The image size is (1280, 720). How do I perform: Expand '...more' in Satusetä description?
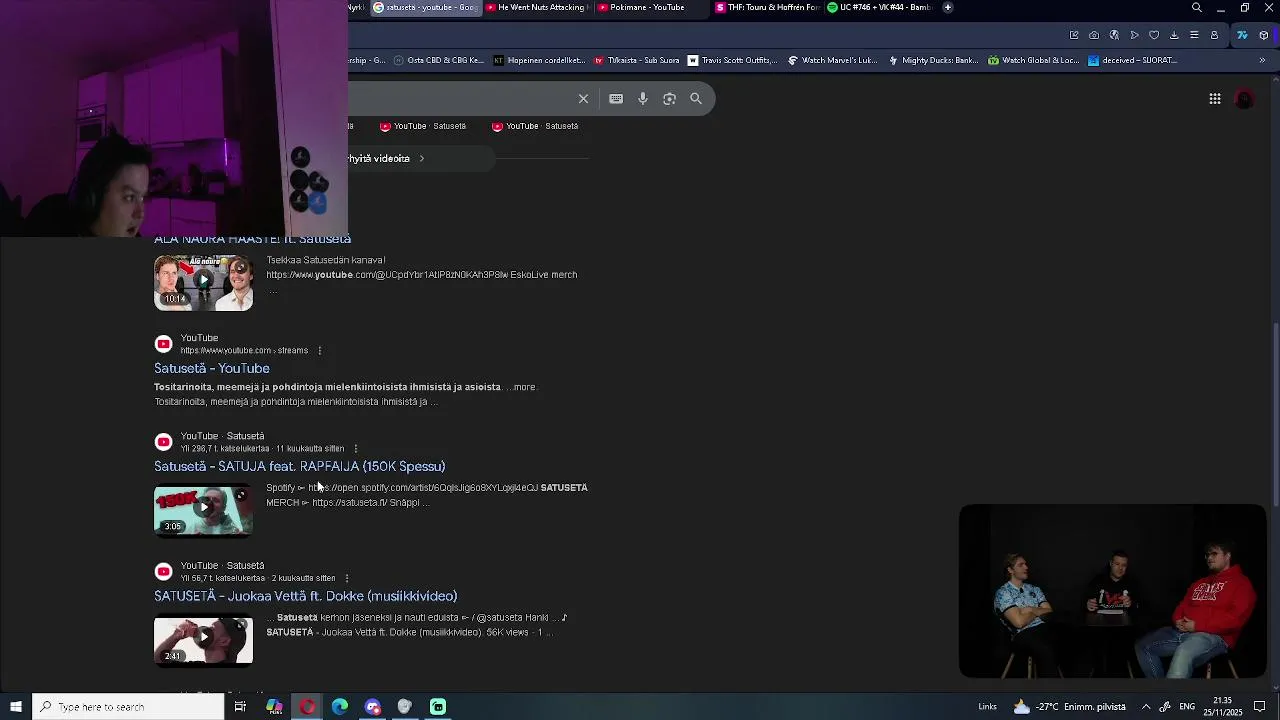(521, 387)
